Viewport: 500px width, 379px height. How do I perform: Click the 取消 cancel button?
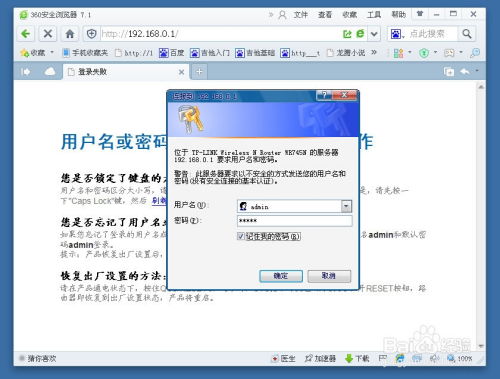[329, 276]
